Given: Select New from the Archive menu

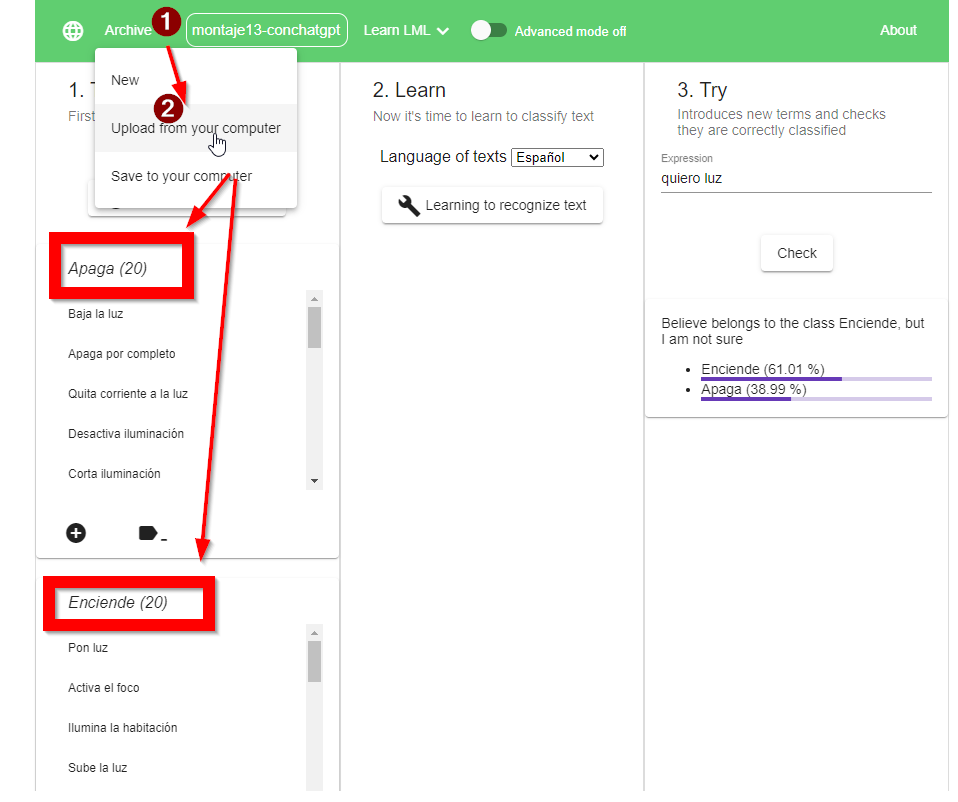Looking at the screenshot, I should (x=125, y=80).
